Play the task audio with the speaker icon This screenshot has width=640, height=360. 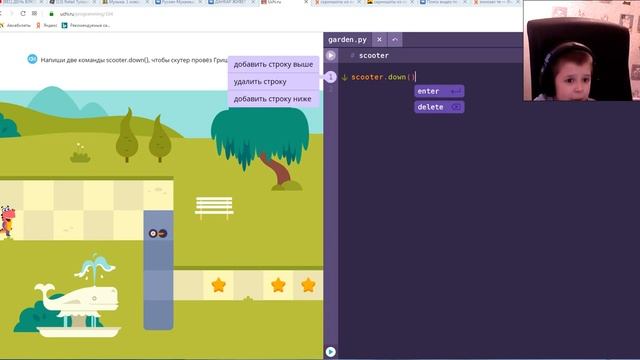(x=32, y=59)
